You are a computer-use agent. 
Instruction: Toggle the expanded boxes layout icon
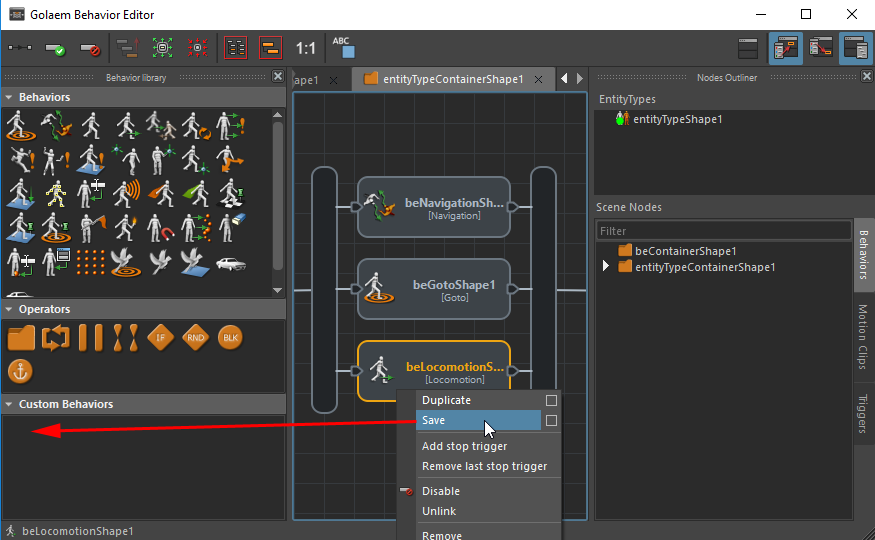(x=235, y=48)
